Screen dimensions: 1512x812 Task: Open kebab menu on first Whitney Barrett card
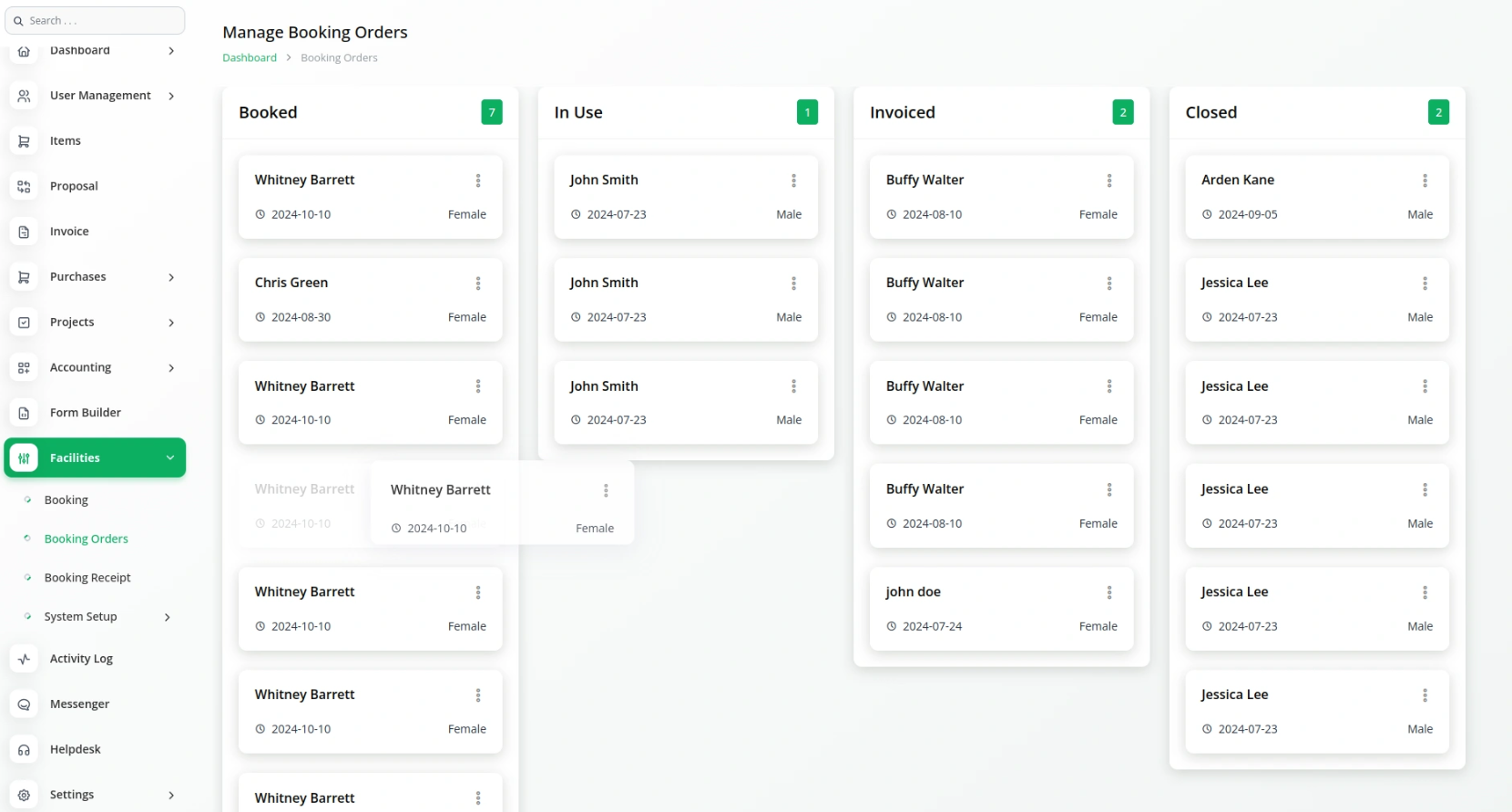coord(478,180)
